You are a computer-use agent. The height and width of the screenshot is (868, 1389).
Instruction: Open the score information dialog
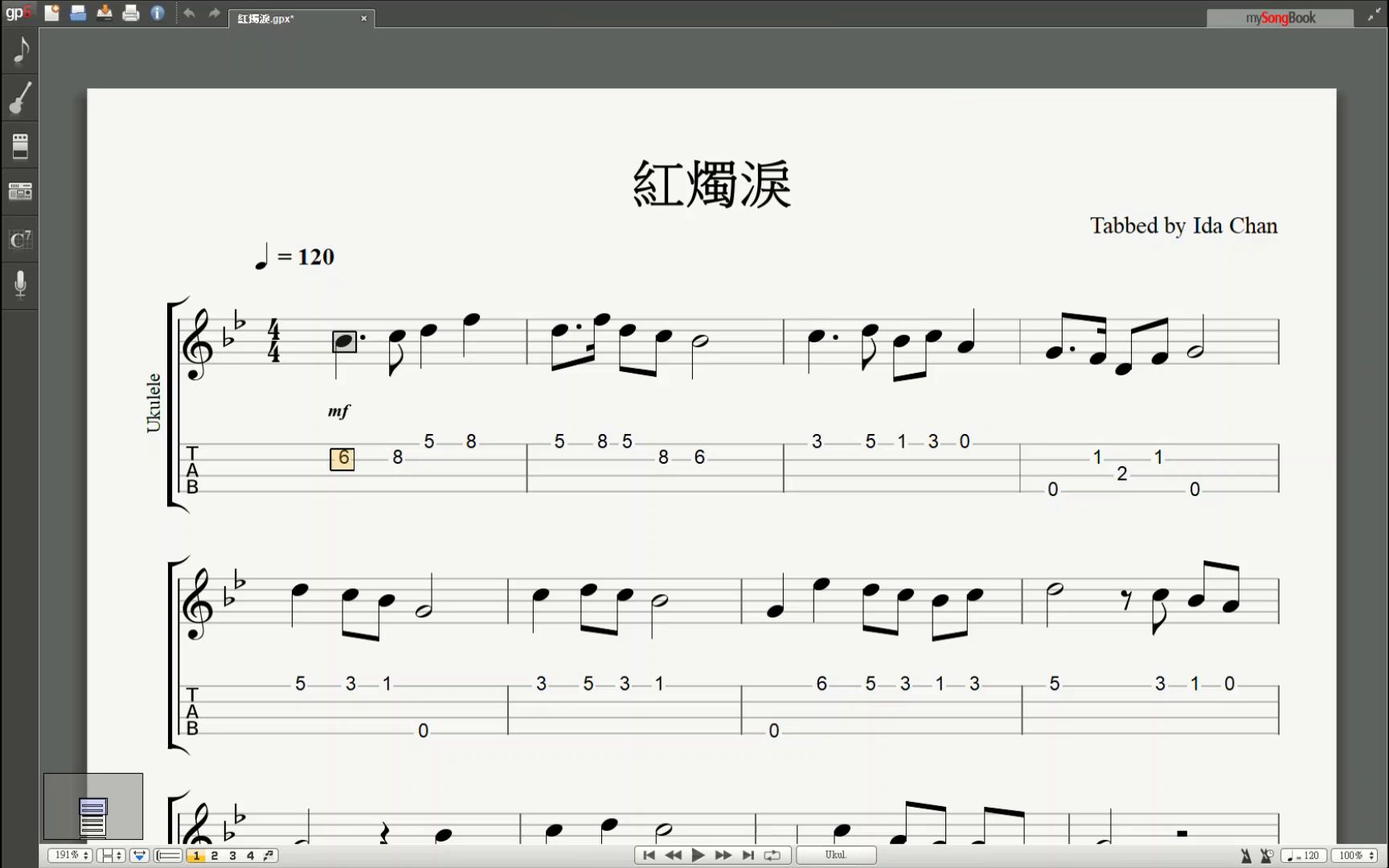158,13
